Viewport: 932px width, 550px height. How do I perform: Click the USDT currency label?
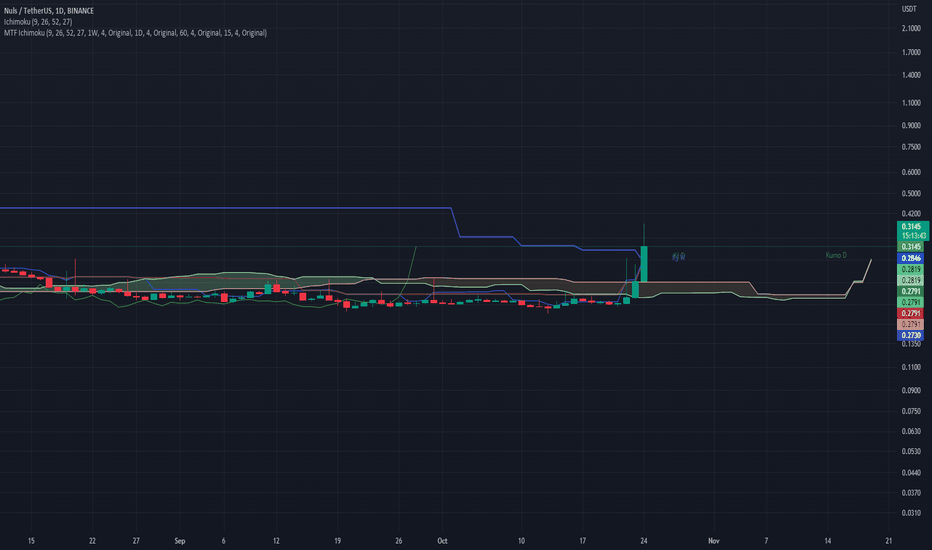(909, 9)
